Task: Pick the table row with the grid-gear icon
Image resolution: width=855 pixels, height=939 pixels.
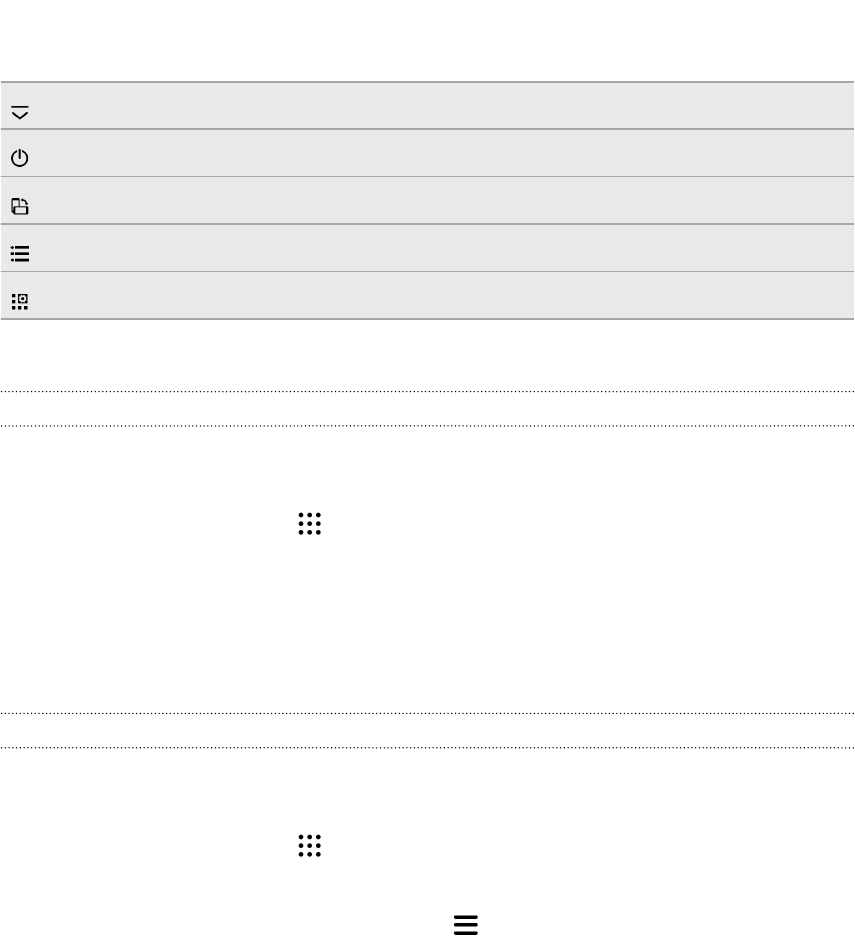Action: point(428,295)
